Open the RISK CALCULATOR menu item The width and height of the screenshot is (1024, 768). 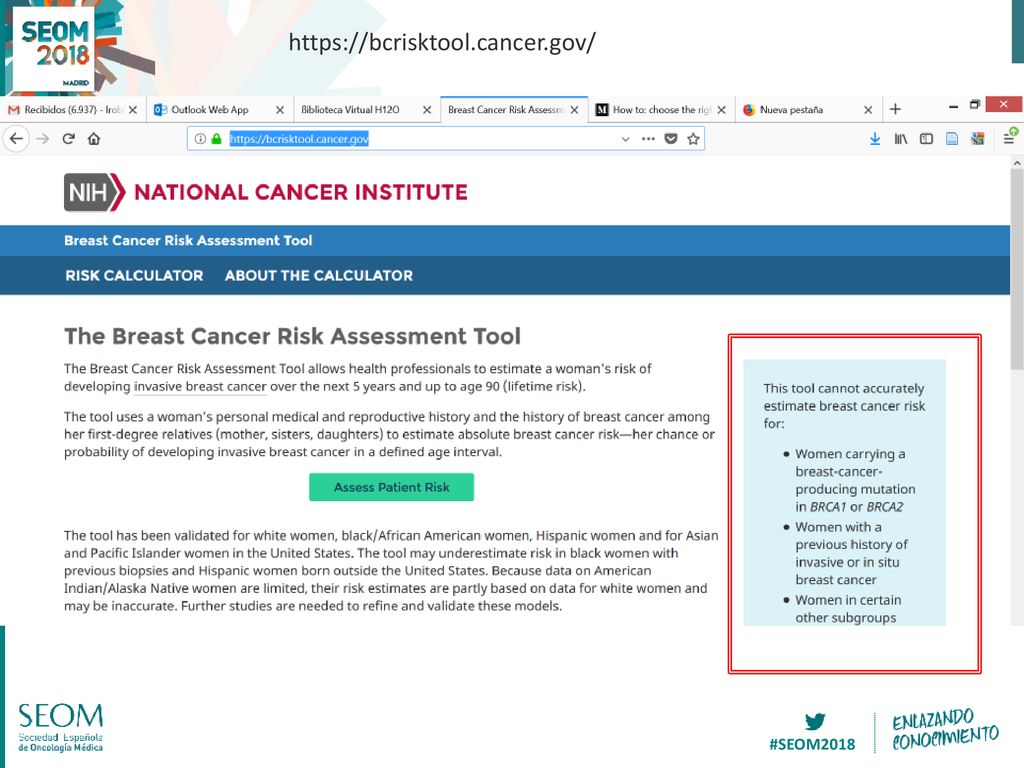point(134,276)
